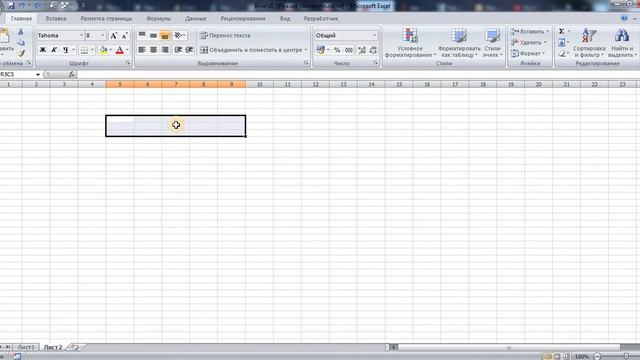Click the formula bar input field

point(358,74)
